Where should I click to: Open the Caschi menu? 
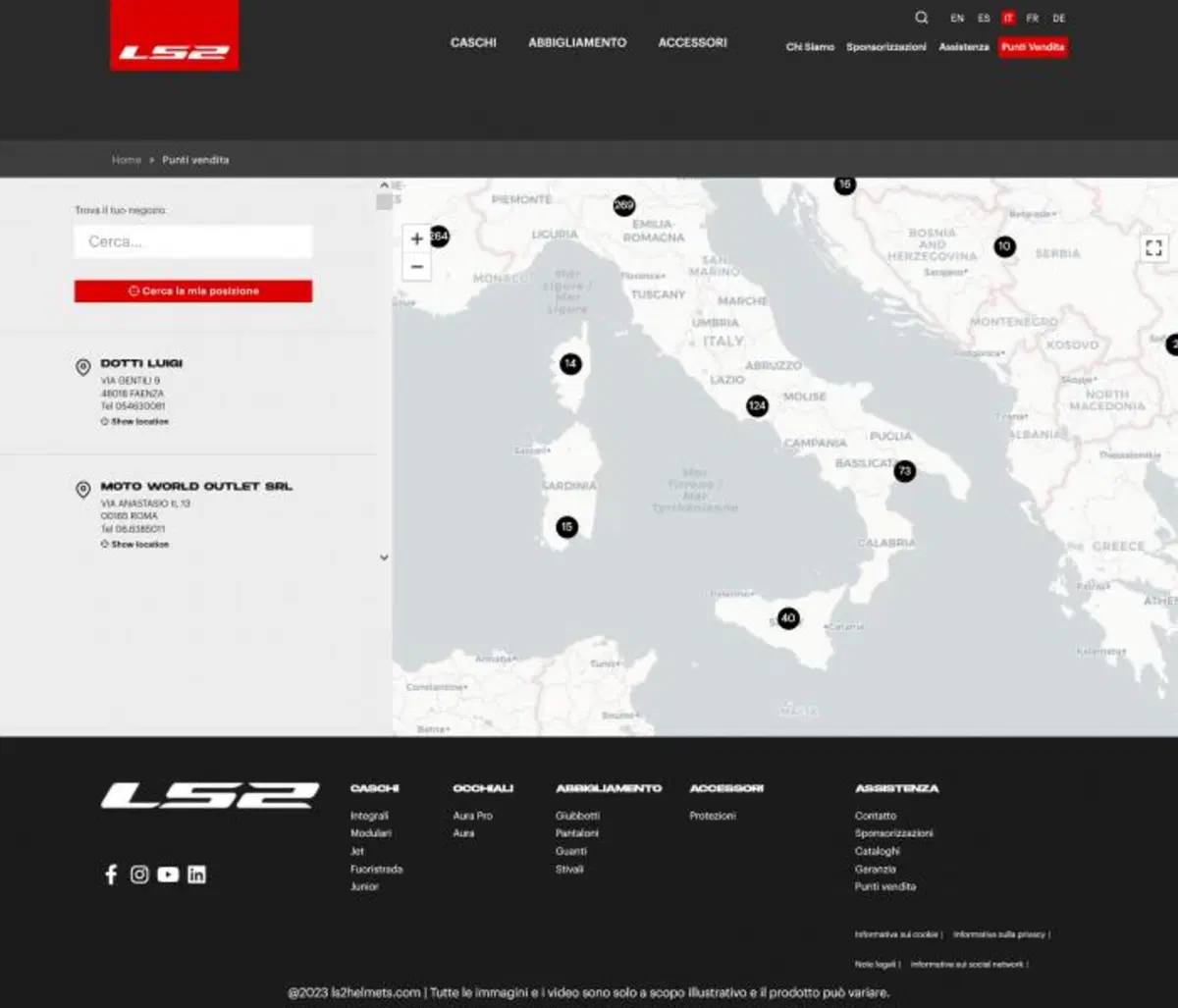pyautogui.click(x=473, y=43)
